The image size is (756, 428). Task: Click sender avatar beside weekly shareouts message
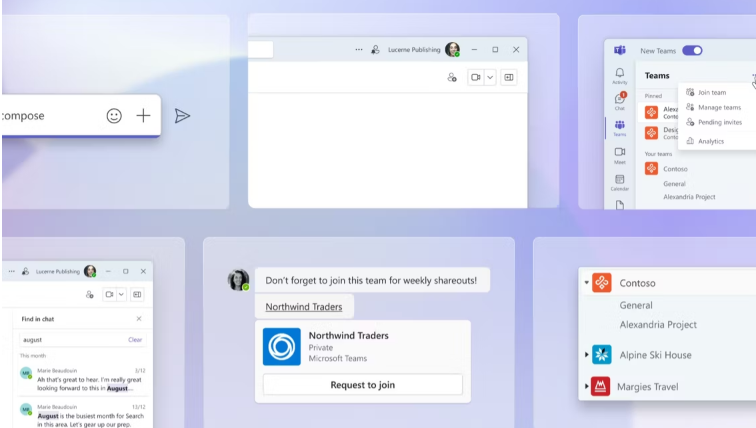click(x=238, y=280)
